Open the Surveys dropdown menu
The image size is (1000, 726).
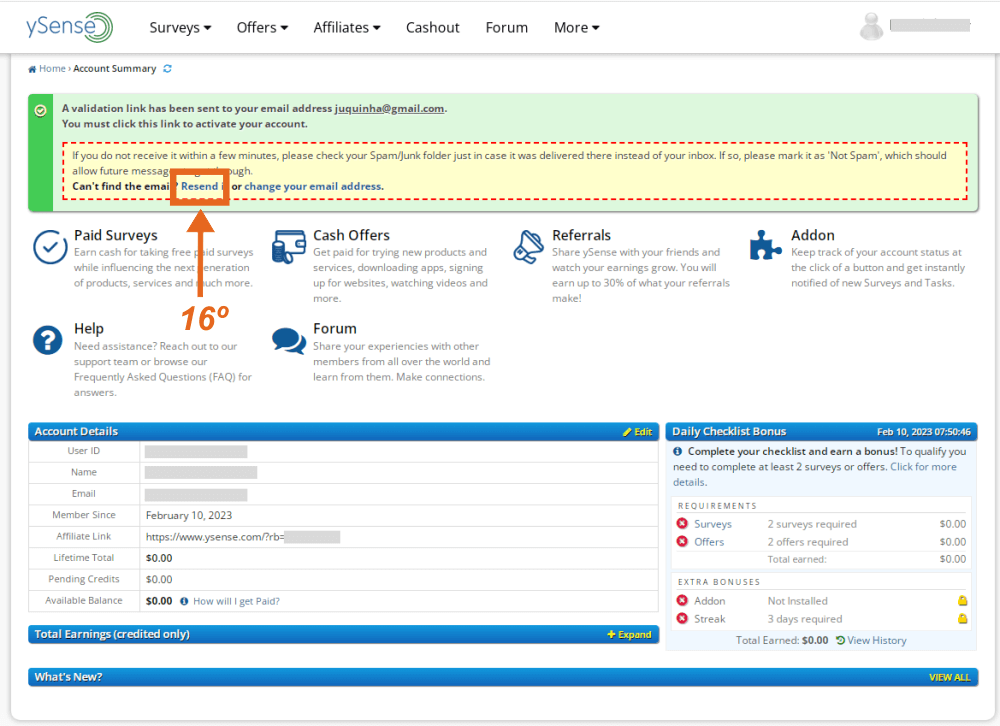tap(180, 27)
